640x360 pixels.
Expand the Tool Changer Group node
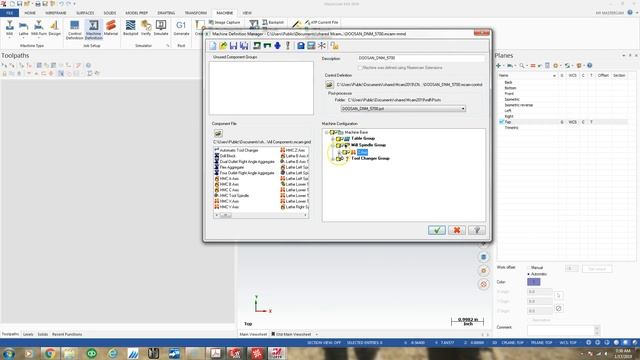click(x=333, y=159)
